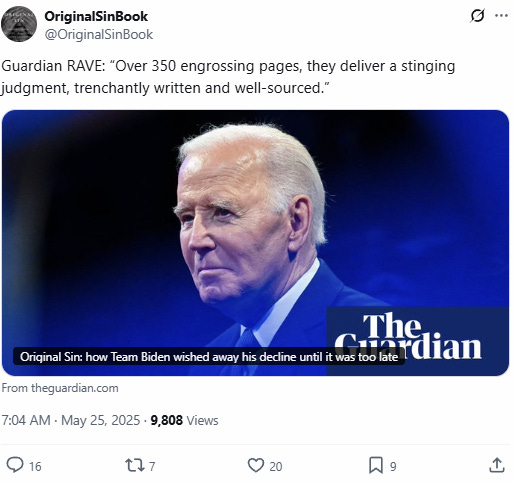Click the repost count 7
This screenshot has height=482, width=514.
[152, 467]
